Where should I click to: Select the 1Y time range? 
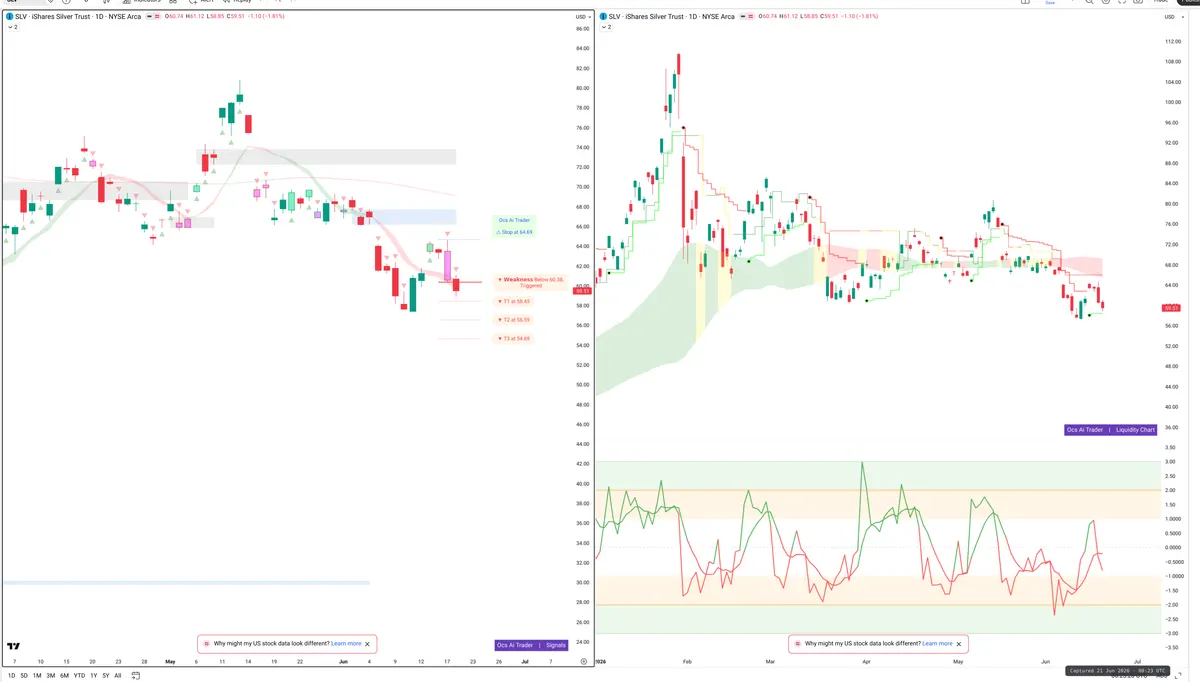(x=94, y=676)
